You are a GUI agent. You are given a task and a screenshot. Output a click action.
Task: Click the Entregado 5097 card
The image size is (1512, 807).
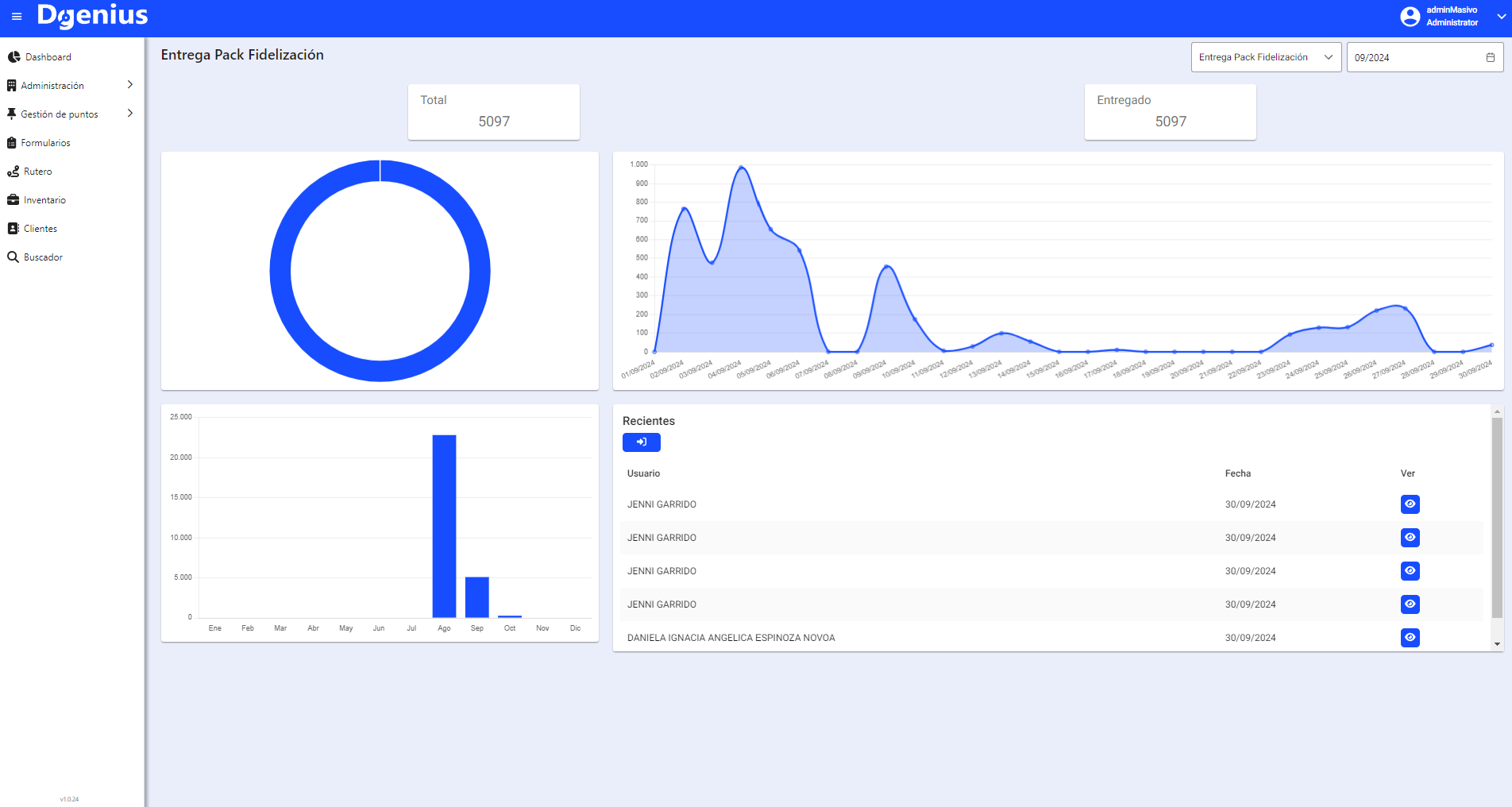coord(1171,112)
